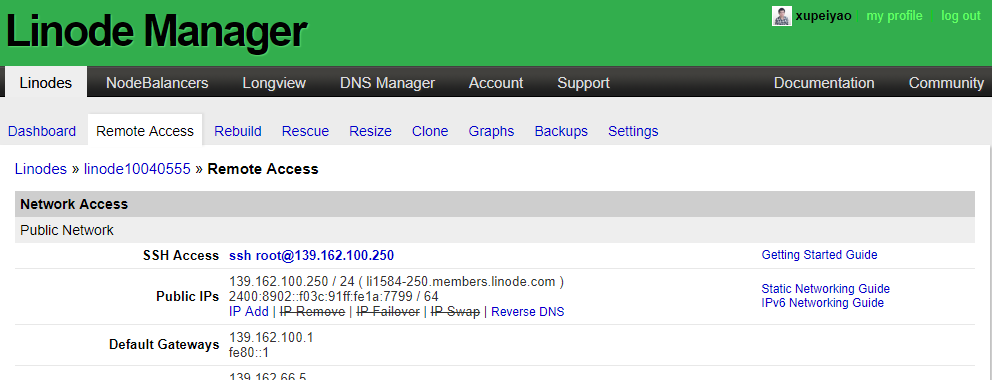Select the Remote Access subtab
The image size is (992, 380).
(x=145, y=131)
